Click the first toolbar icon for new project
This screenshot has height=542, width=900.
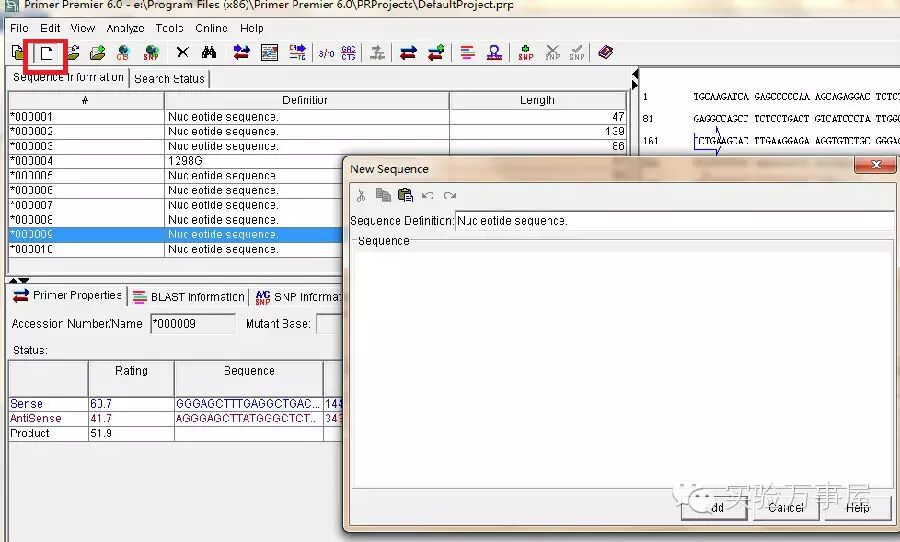(x=18, y=53)
